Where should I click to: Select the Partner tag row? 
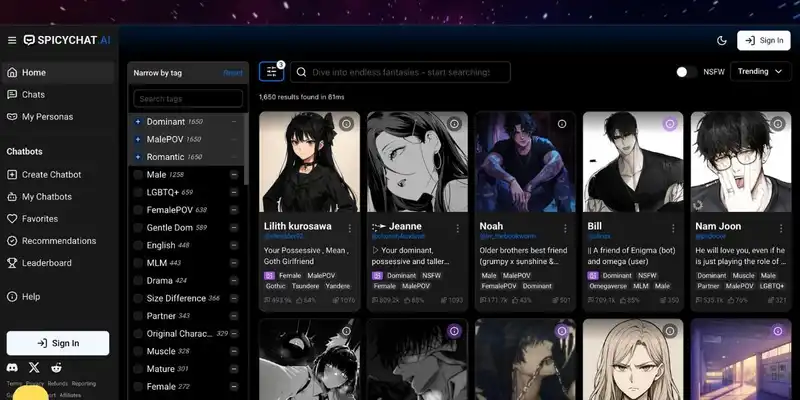tap(186, 316)
